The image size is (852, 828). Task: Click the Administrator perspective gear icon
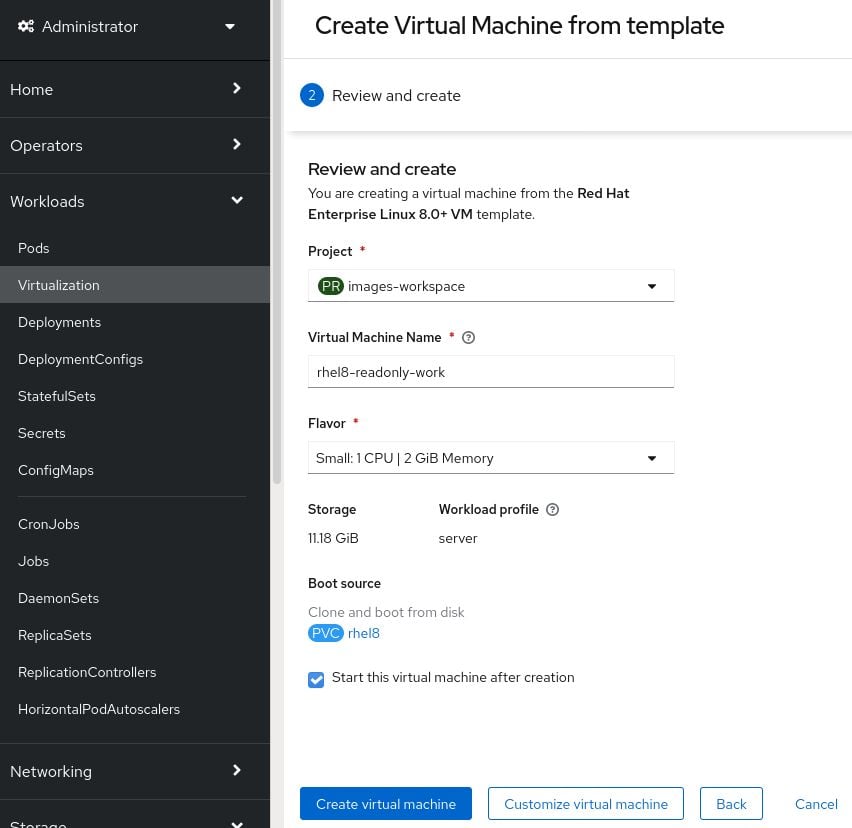26,27
